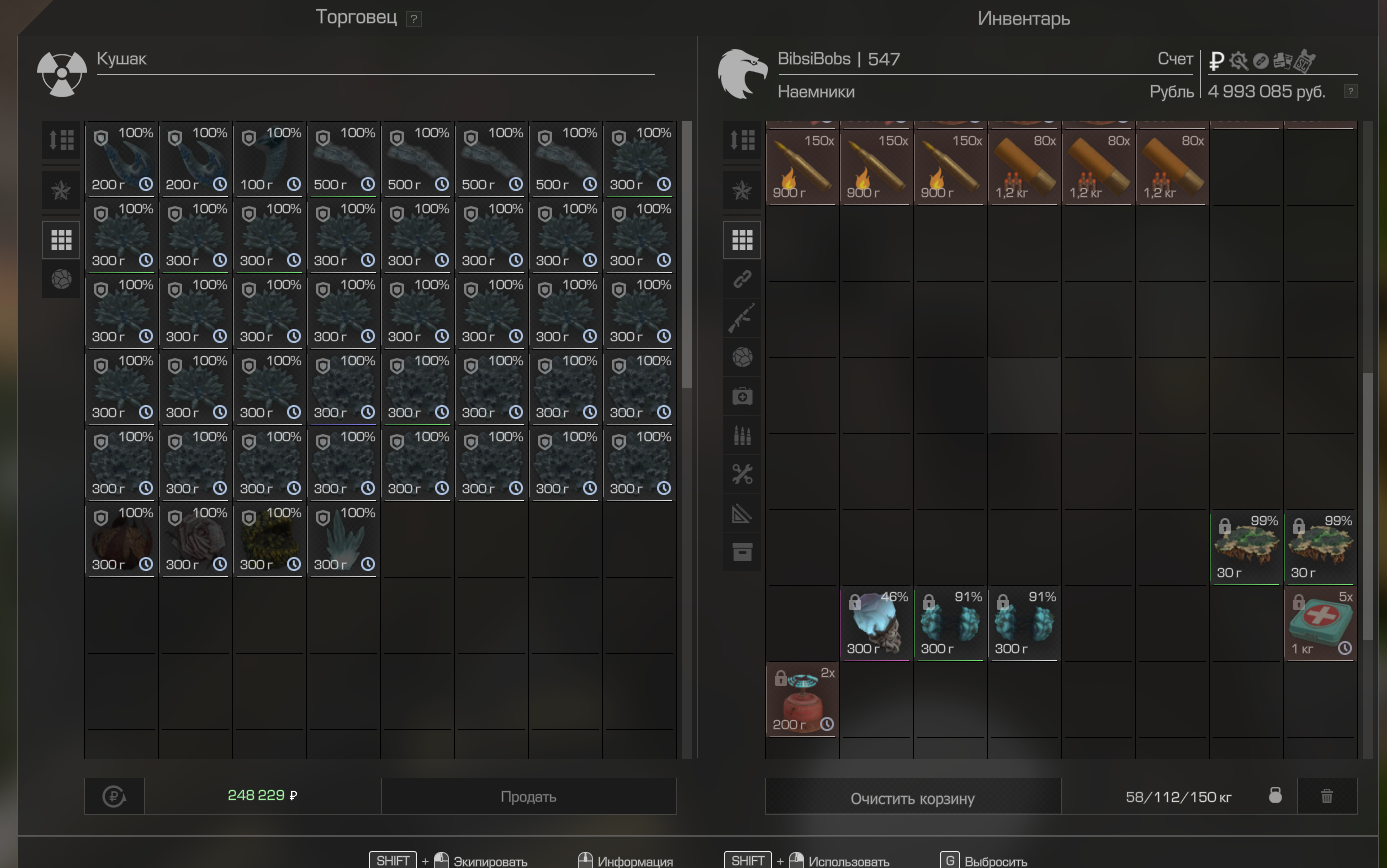Filter inventory by weapons rifle icon

click(x=742, y=318)
